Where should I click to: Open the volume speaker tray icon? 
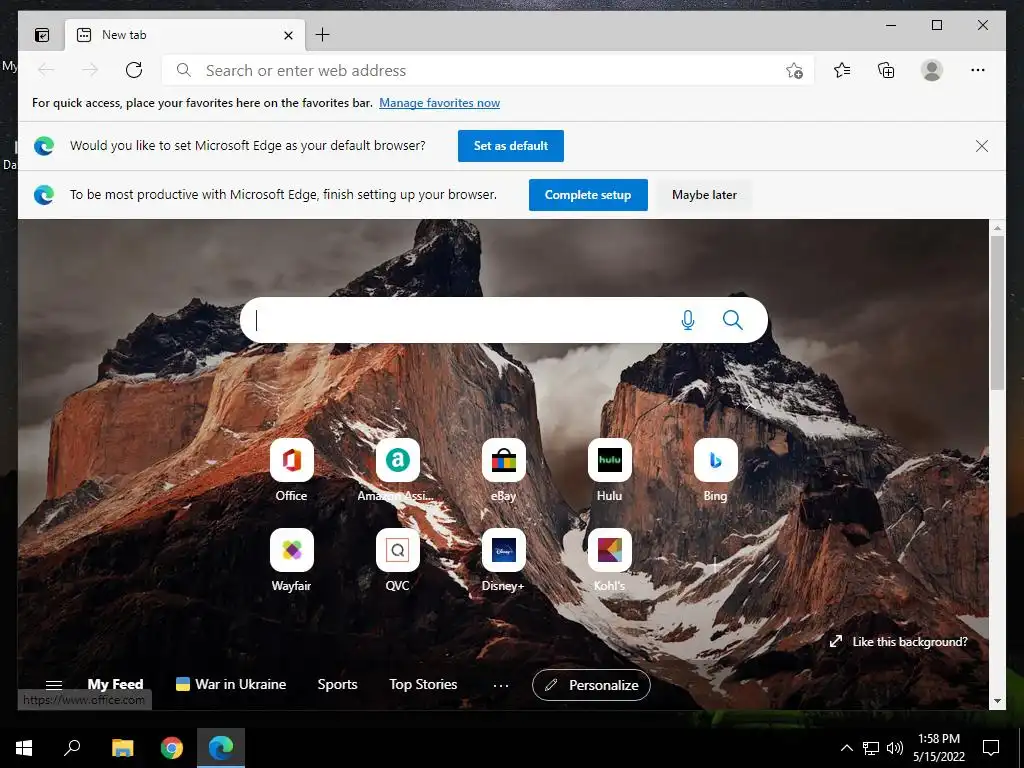[895, 748]
